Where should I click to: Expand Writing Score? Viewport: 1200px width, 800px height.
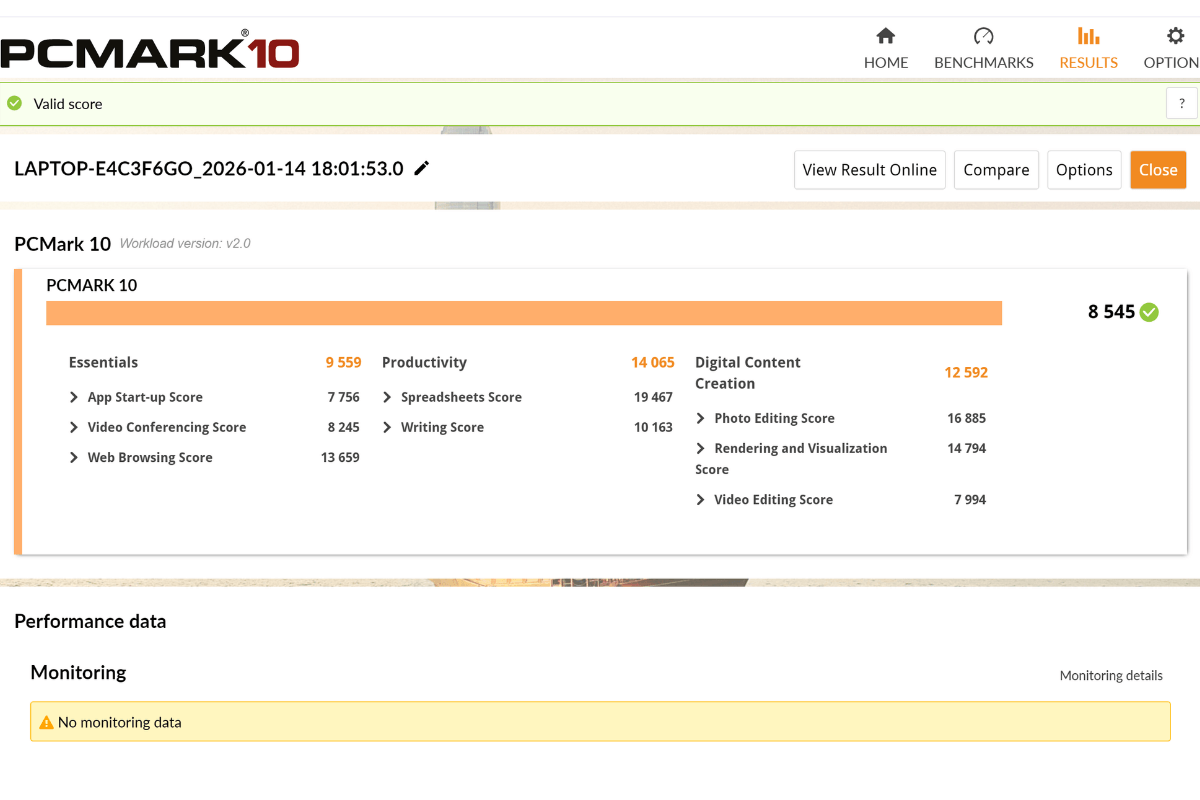point(387,427)
